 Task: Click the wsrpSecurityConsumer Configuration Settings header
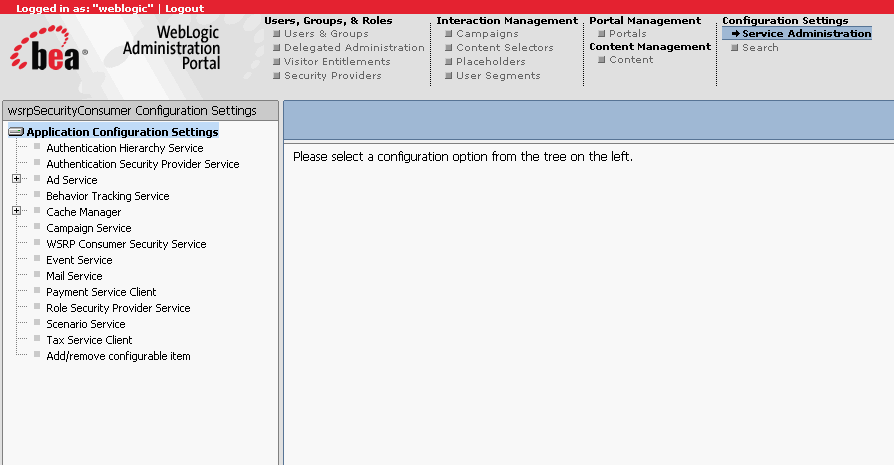coord(132,111)
